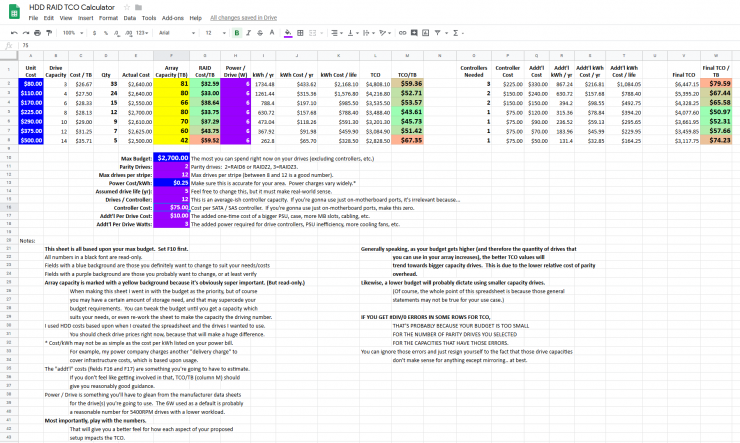Open the font size 12 dropdown
740x443 pixels.
click(215, 33)
